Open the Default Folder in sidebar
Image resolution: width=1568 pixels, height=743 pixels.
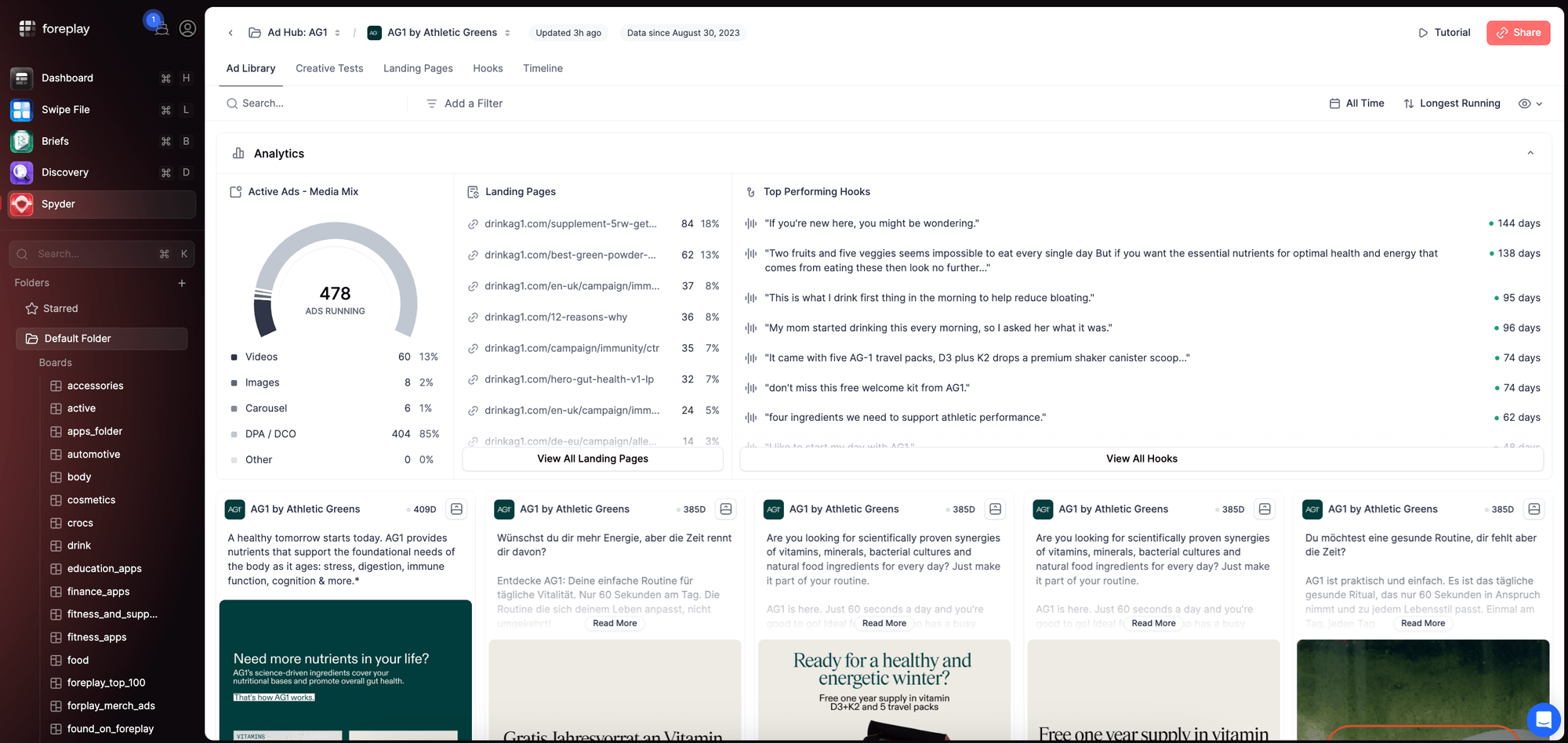[x=102, y=339]
